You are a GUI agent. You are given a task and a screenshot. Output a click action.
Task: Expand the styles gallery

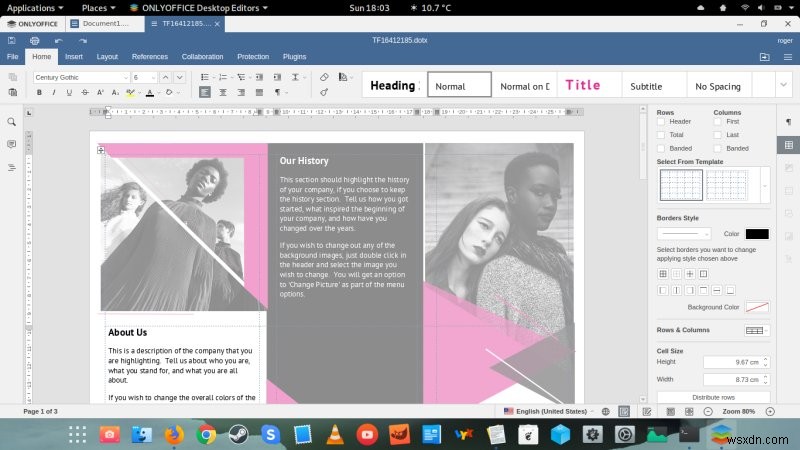pos(784,85)
